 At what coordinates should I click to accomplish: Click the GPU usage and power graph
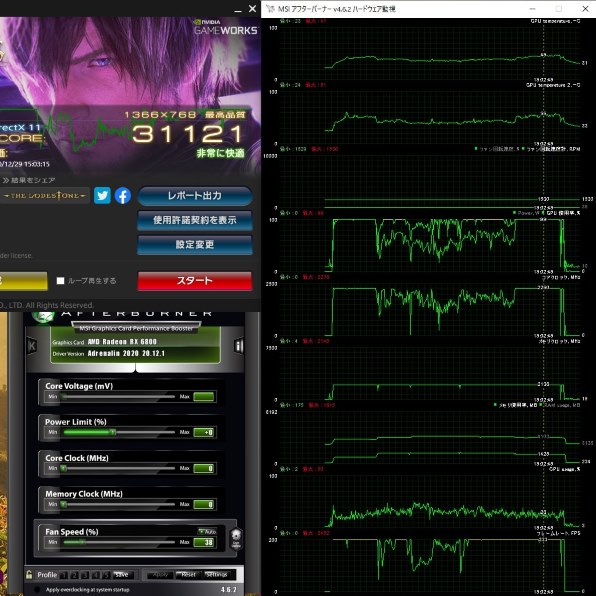(429, 246)
